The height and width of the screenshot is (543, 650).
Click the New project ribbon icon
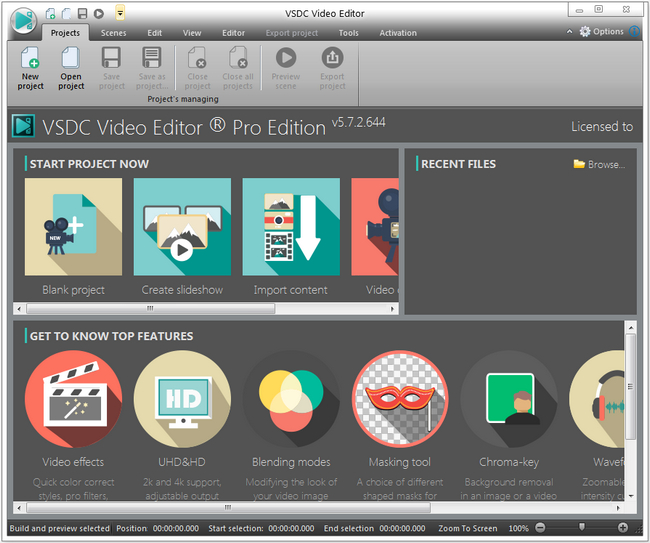(30, 58)
